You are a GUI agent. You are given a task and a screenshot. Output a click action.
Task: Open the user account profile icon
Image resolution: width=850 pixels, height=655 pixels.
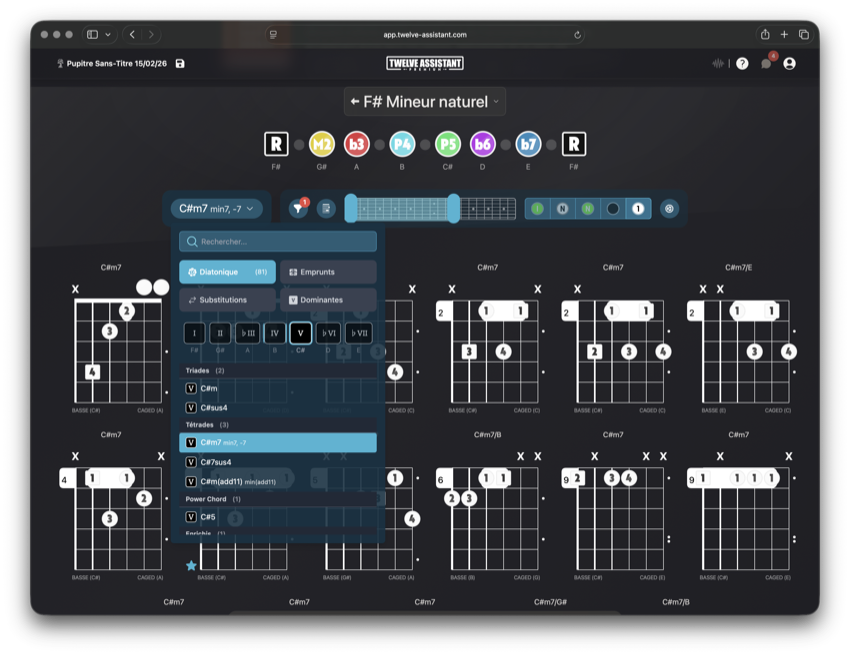(x=790, y=64)
